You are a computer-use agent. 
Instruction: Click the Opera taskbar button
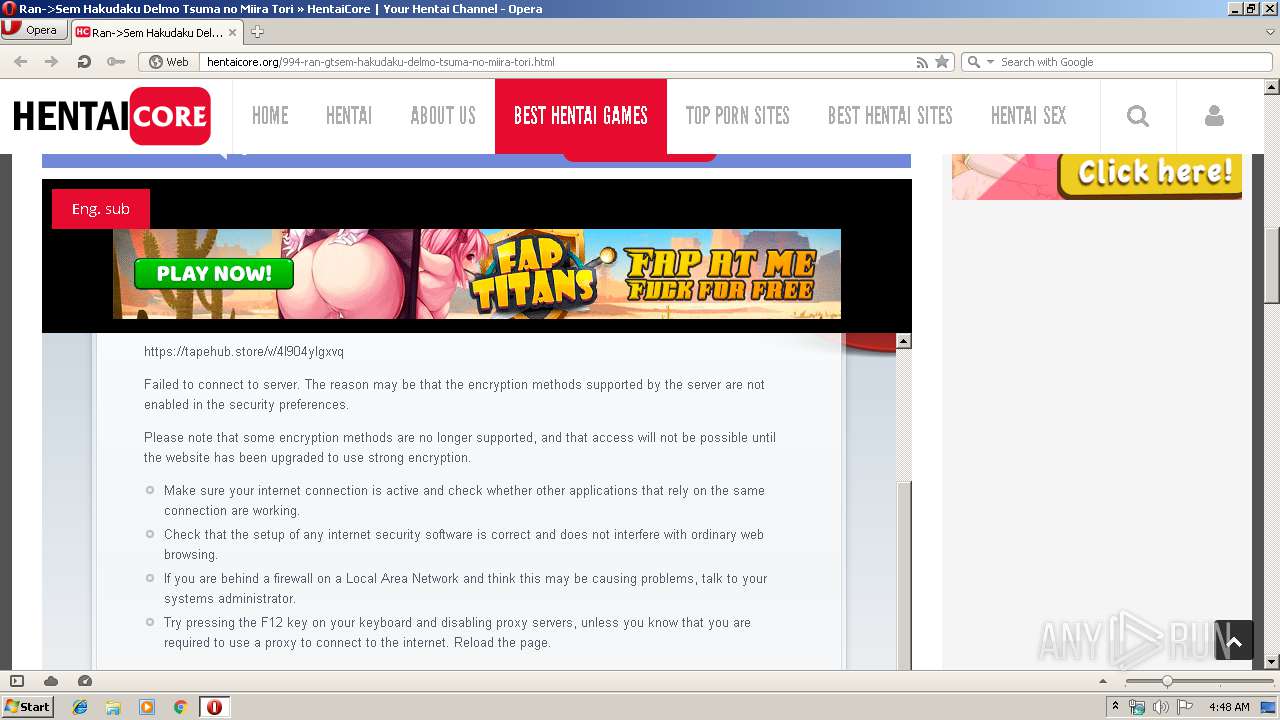pyautogui.click(x=214, y=707)
